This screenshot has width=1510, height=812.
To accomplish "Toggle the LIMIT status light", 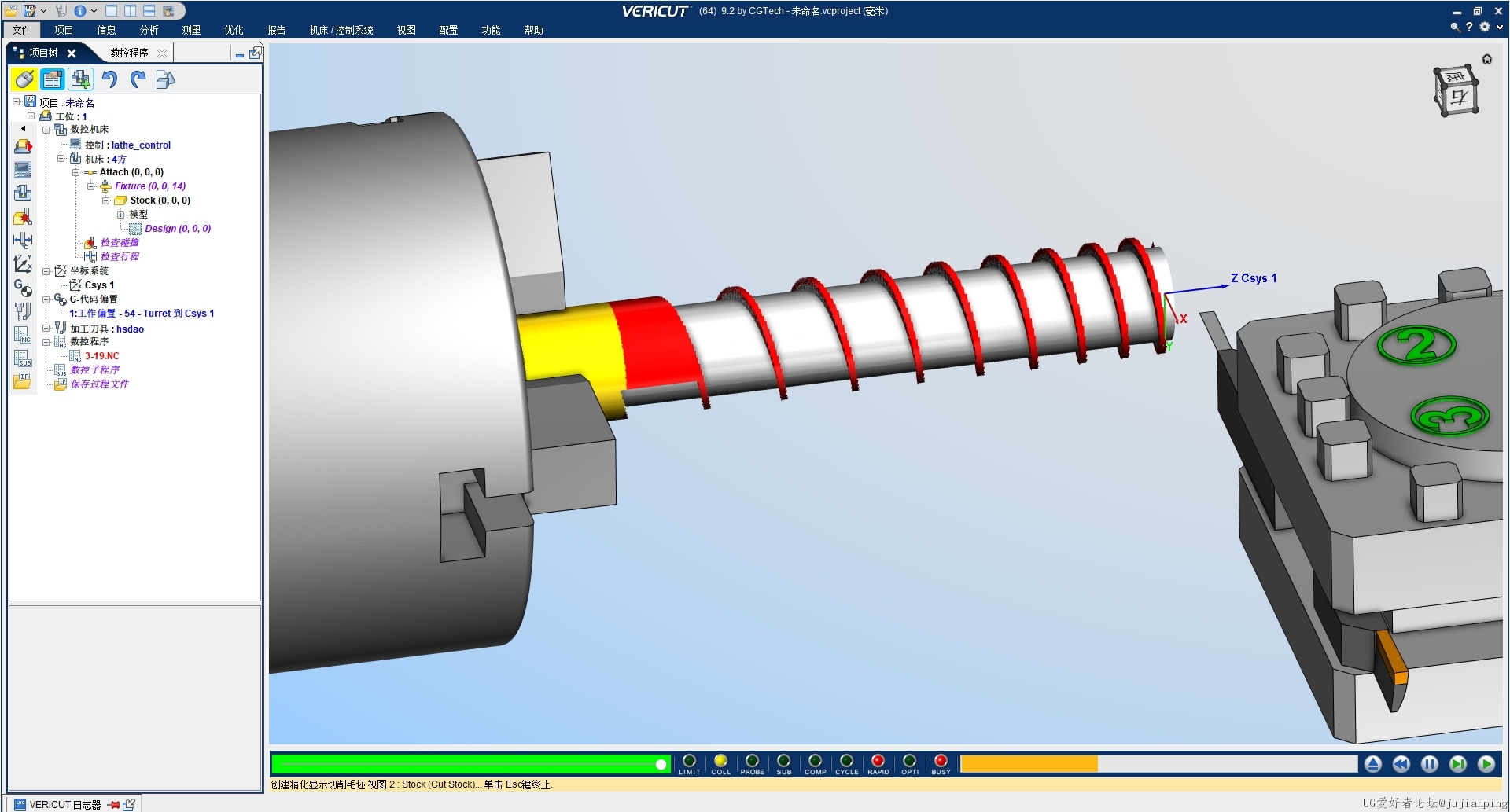I will [x=690, y=761].
